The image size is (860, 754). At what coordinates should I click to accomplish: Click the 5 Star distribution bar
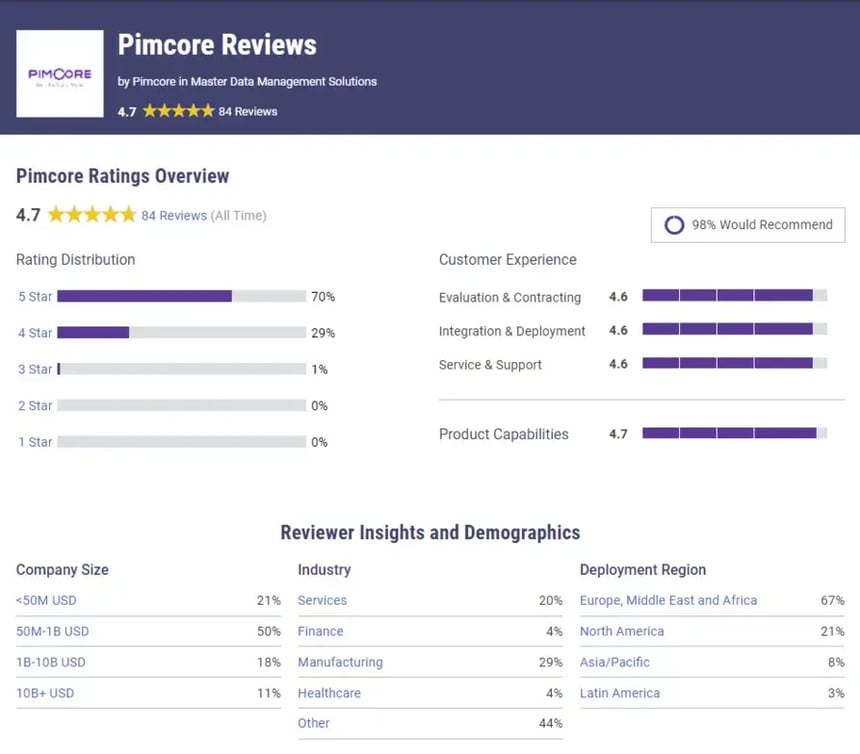[182, 296]
